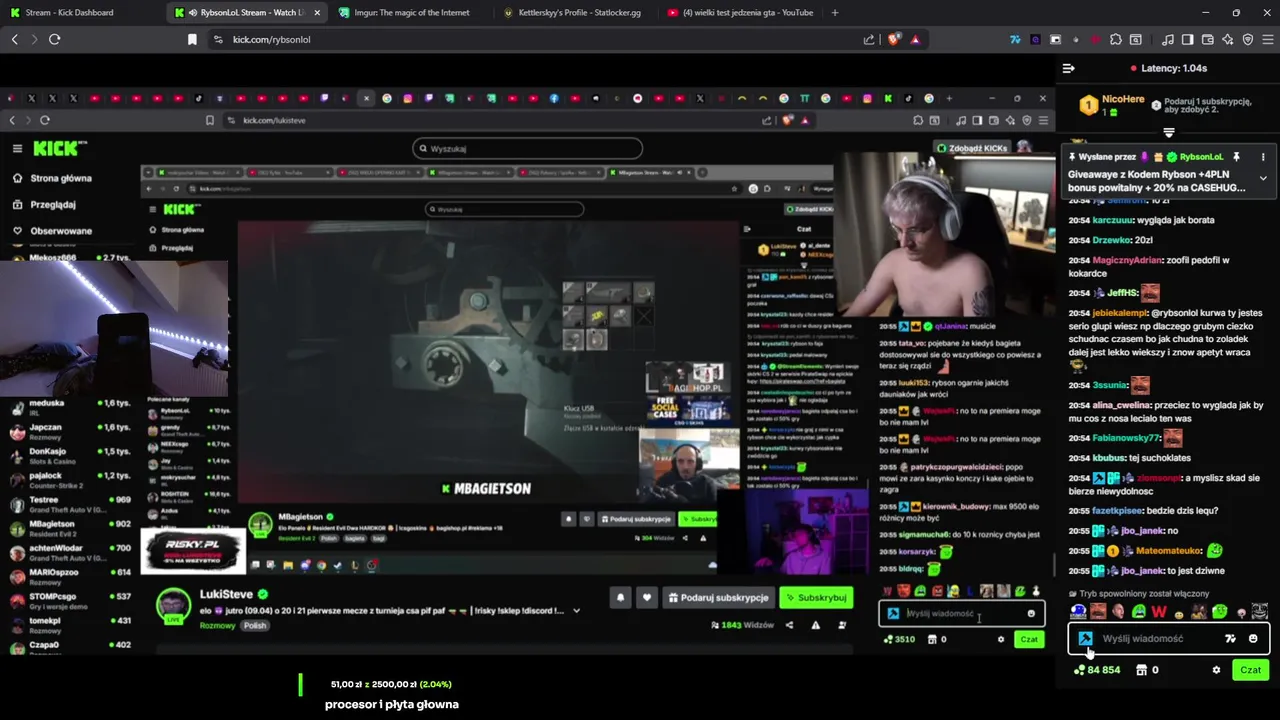Open Leo AI sparkle icon

point(1228,39)
